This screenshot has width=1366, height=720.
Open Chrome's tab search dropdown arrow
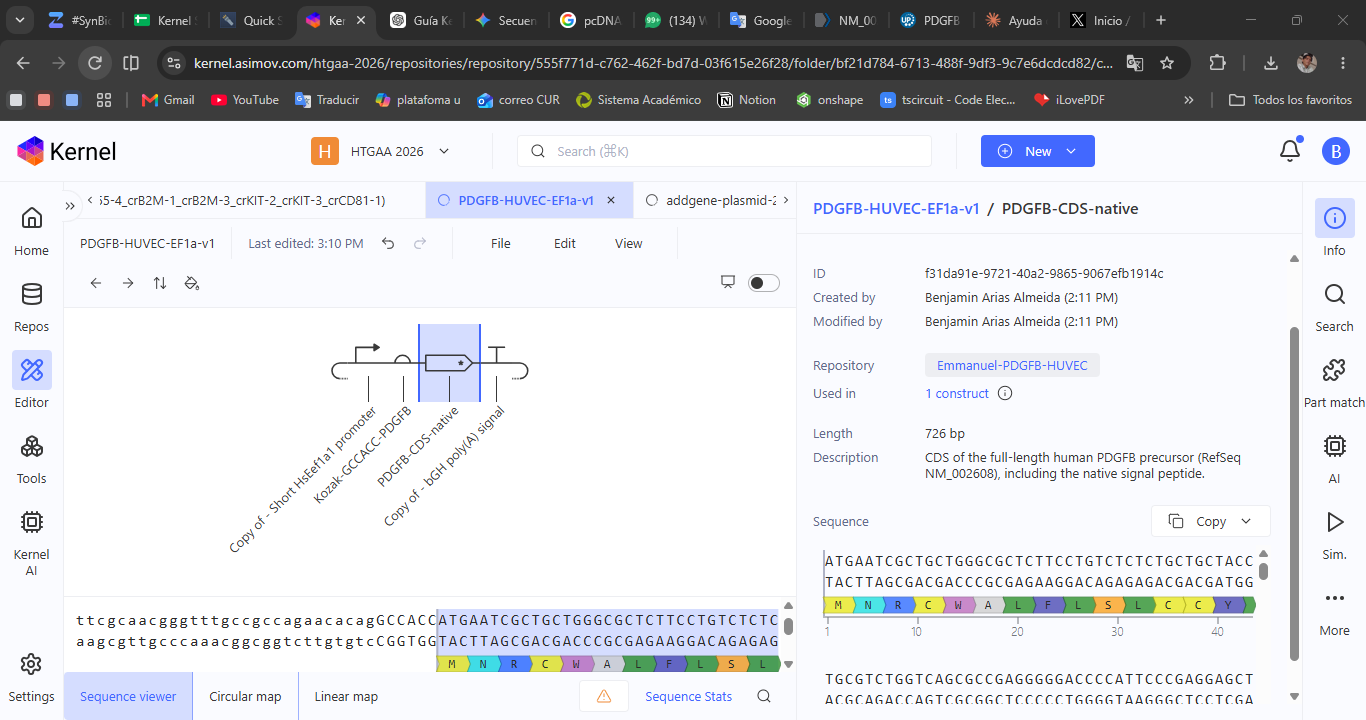(x=22, y=20)
